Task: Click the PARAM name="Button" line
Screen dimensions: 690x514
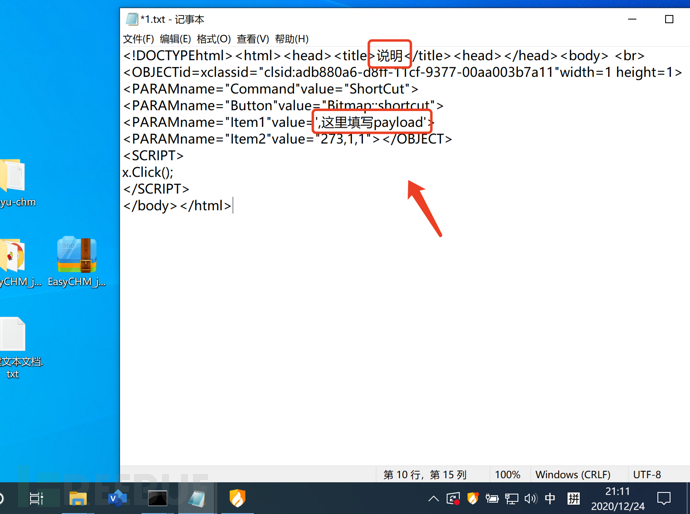Action: pyautogui.click(x=283, y=106)
